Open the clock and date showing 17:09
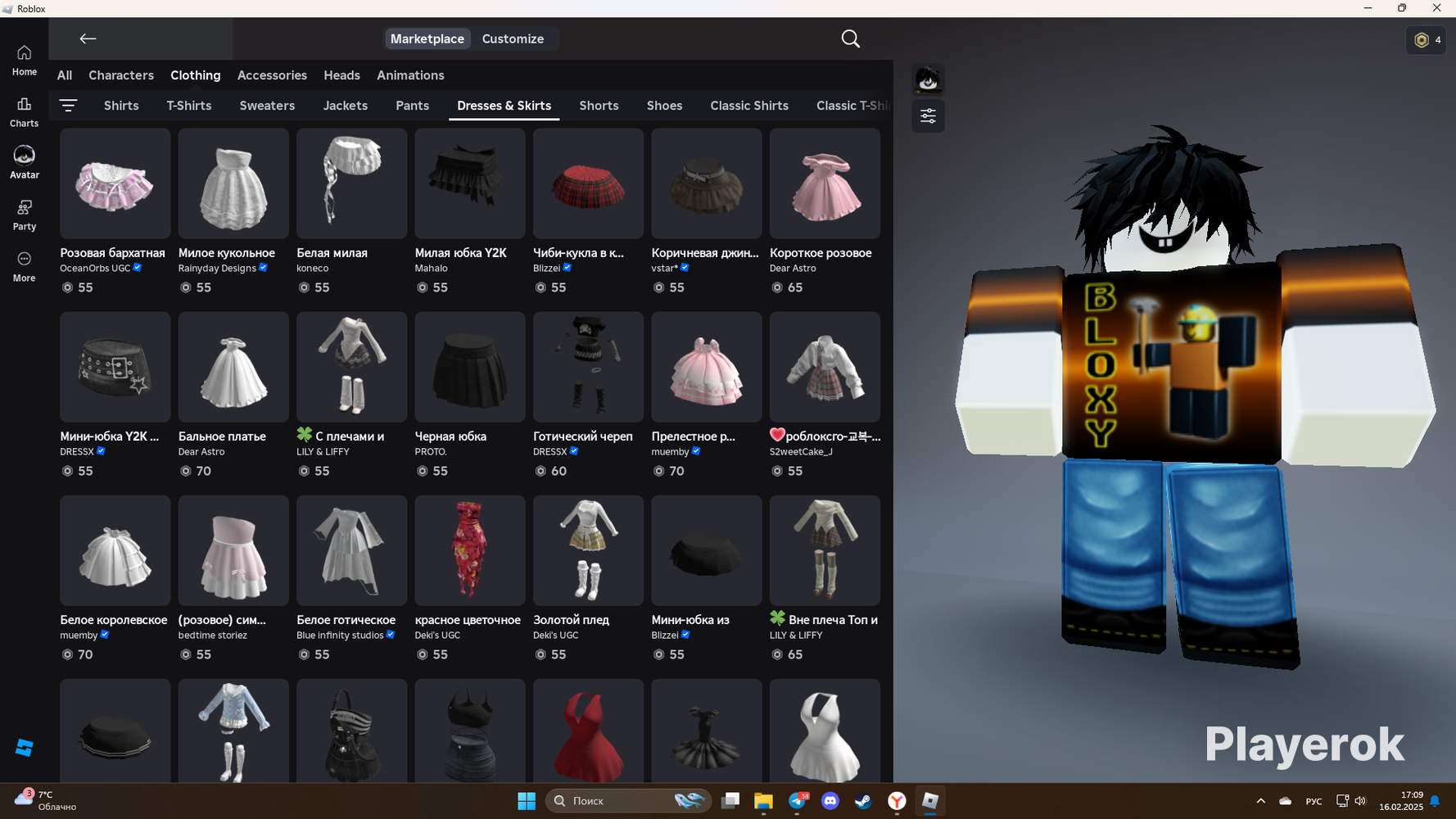Screen dimensions: 1456x819 1401,801
